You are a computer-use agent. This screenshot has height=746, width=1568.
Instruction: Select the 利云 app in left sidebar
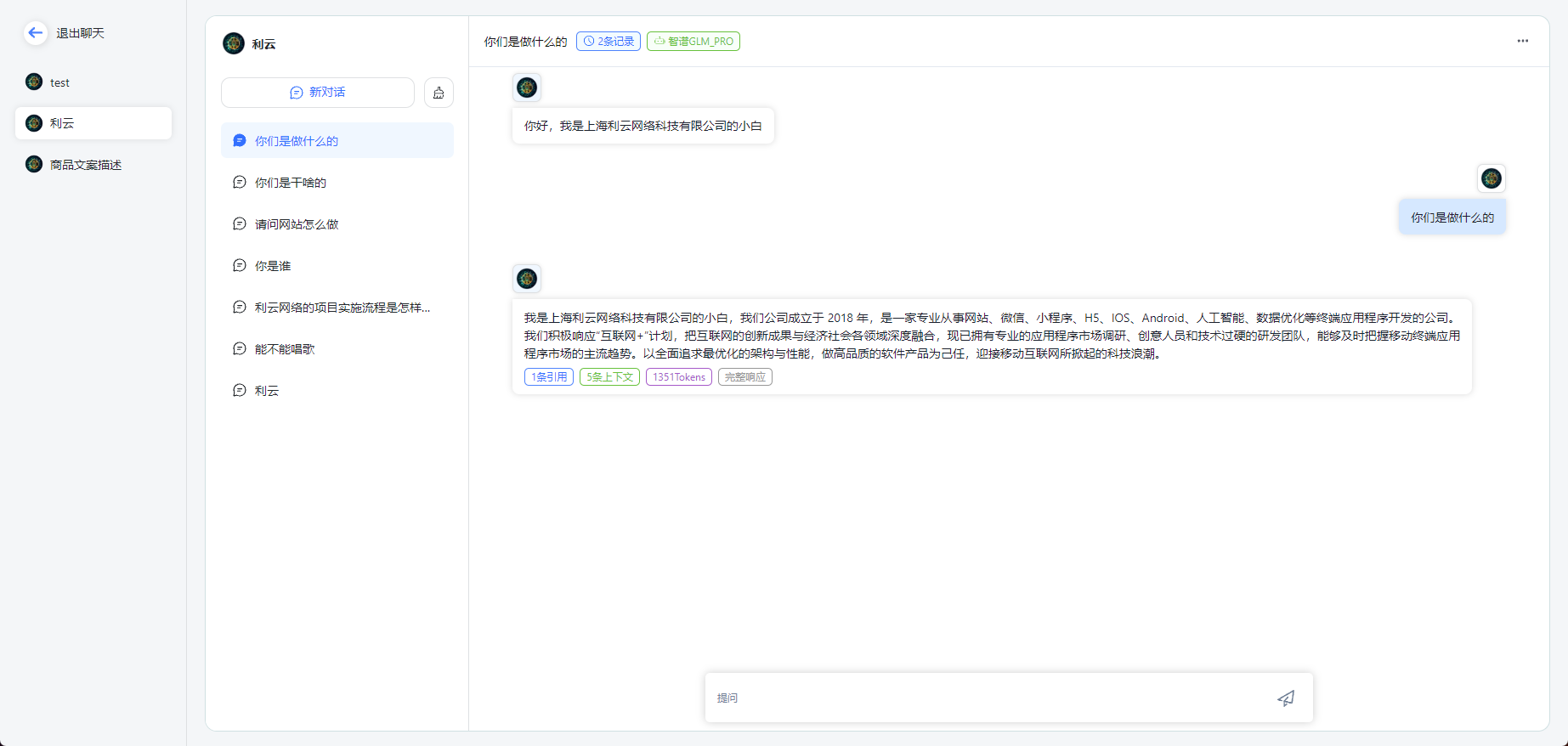coord(93,123)
